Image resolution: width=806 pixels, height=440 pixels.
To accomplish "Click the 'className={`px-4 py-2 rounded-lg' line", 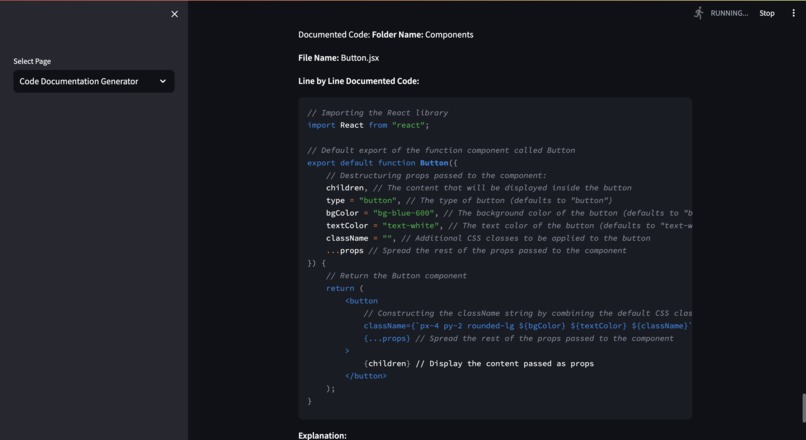I will [528, 325].
